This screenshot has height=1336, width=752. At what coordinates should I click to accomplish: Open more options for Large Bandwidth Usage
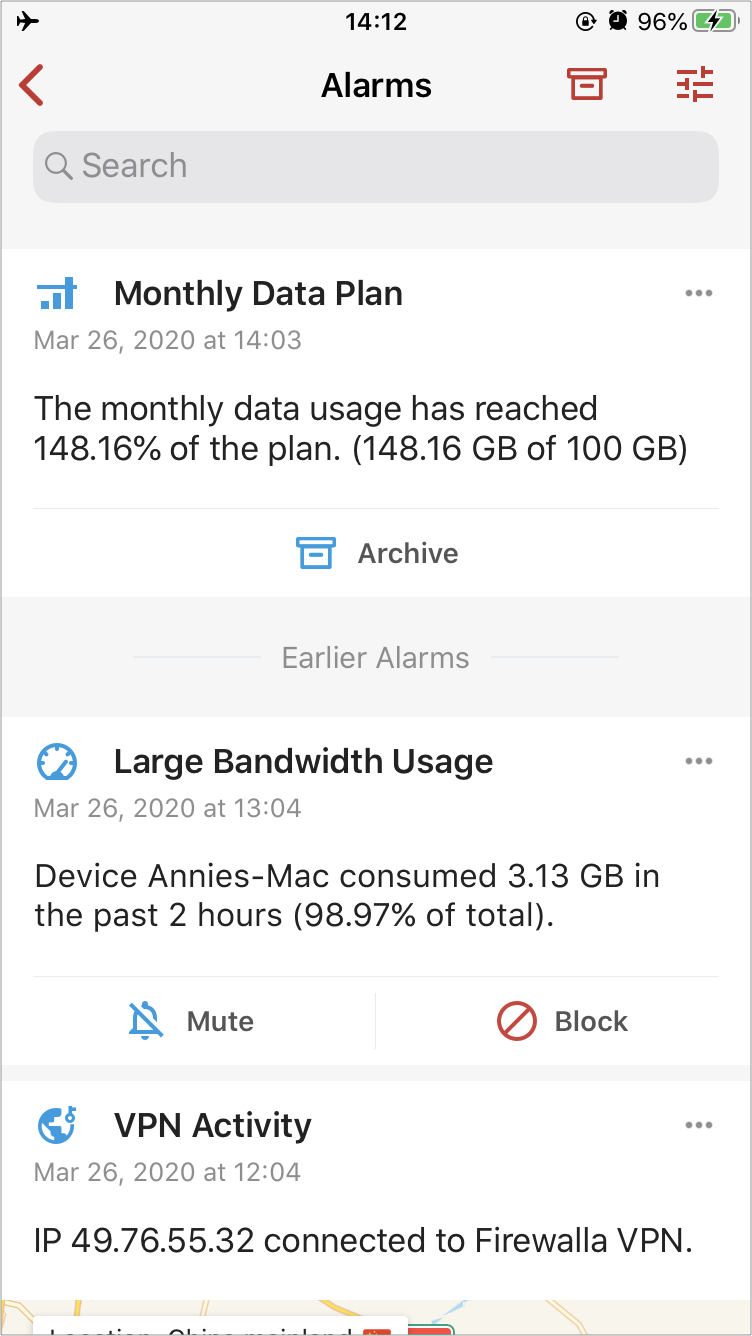pyautogui.click(x=699, y=761)
